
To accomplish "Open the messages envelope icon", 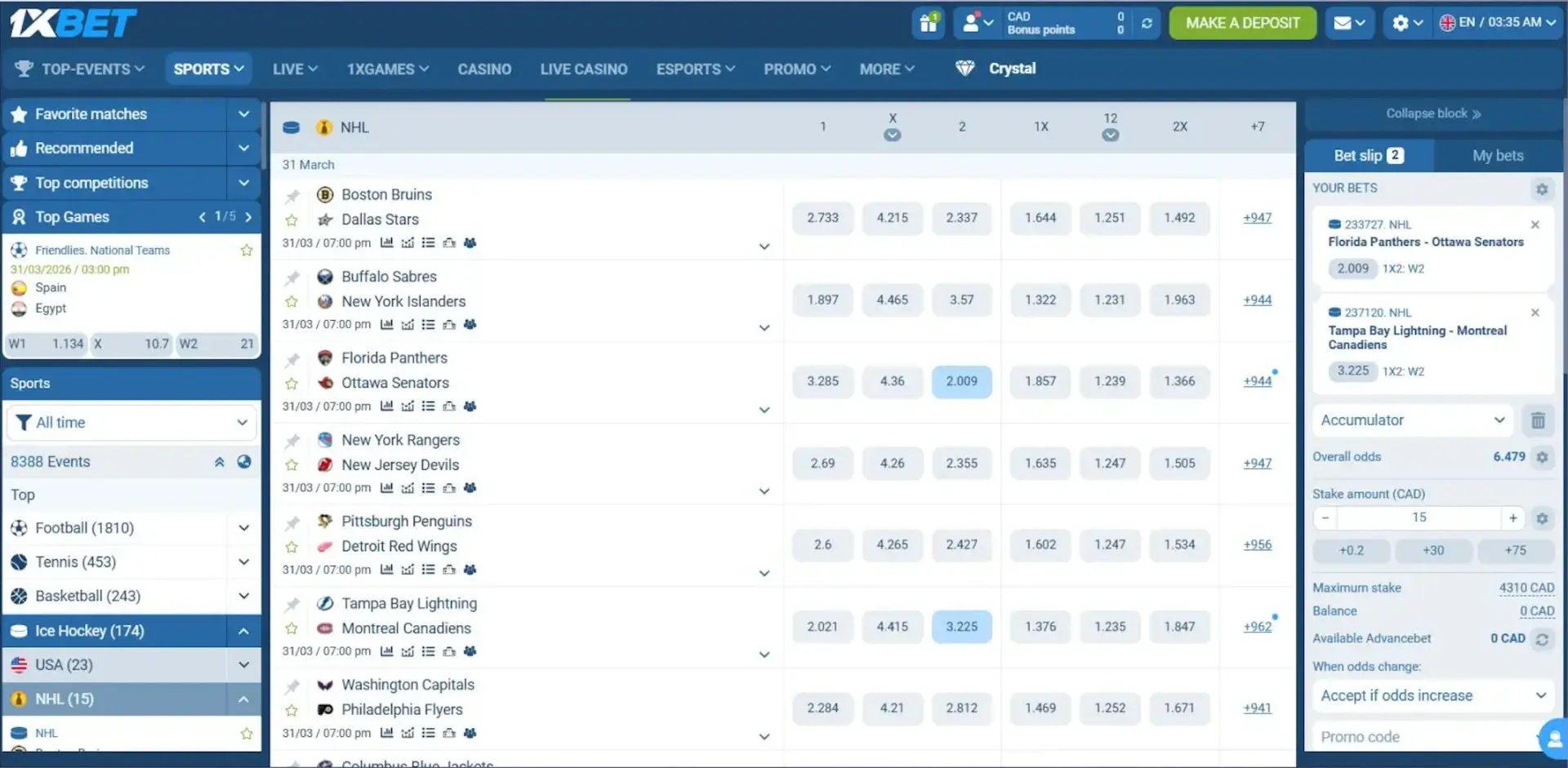I will (1348, 23).
